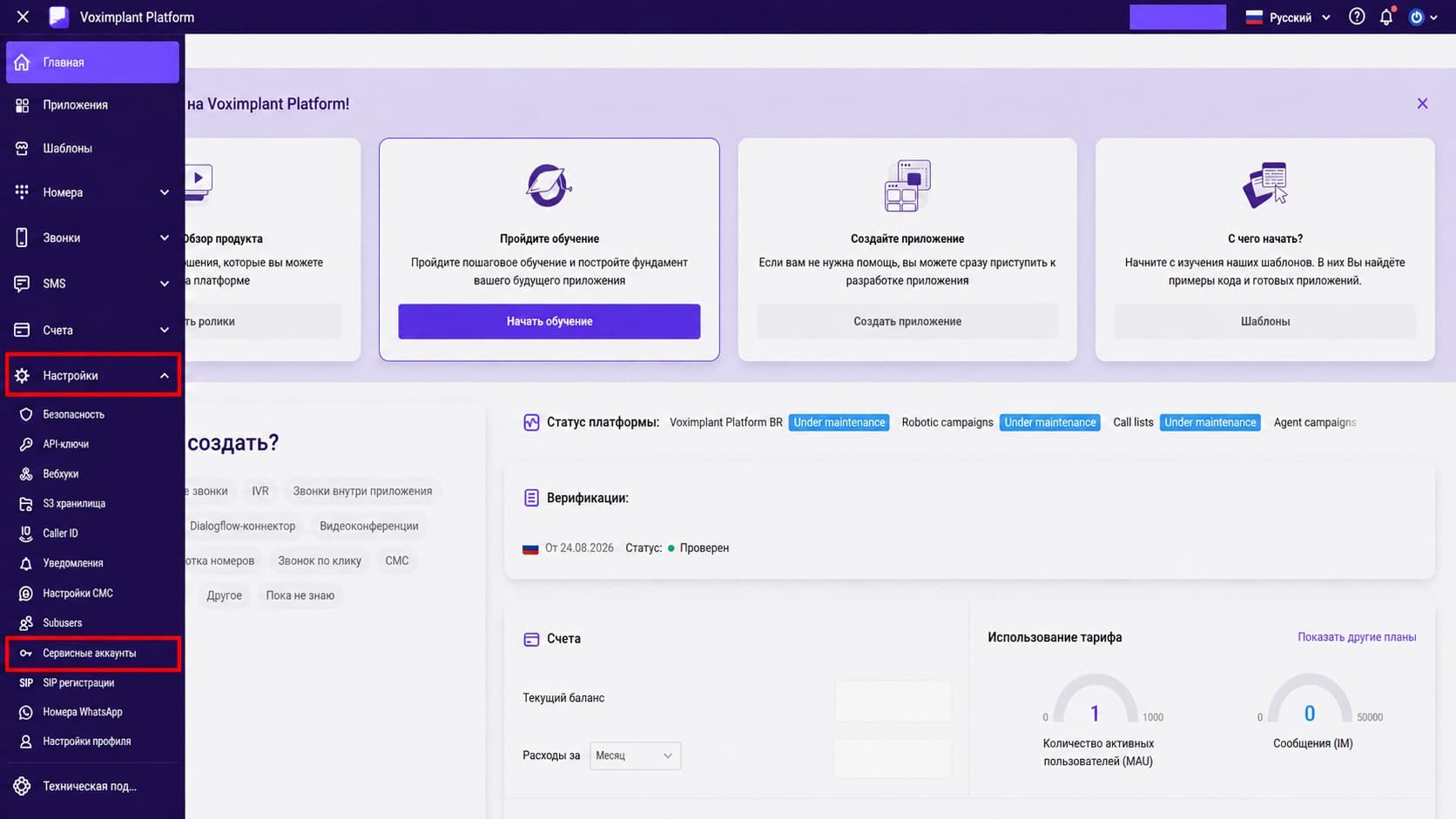The image size is (1456, 819).
Task: Open Настройки СМС item
Action: (92, 593)
